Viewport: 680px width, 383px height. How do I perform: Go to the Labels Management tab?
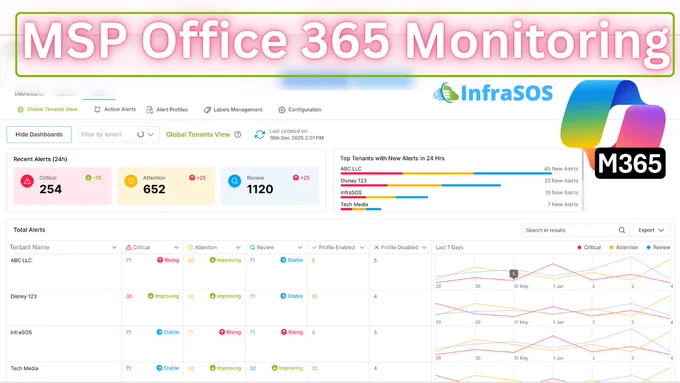point(233,110)
